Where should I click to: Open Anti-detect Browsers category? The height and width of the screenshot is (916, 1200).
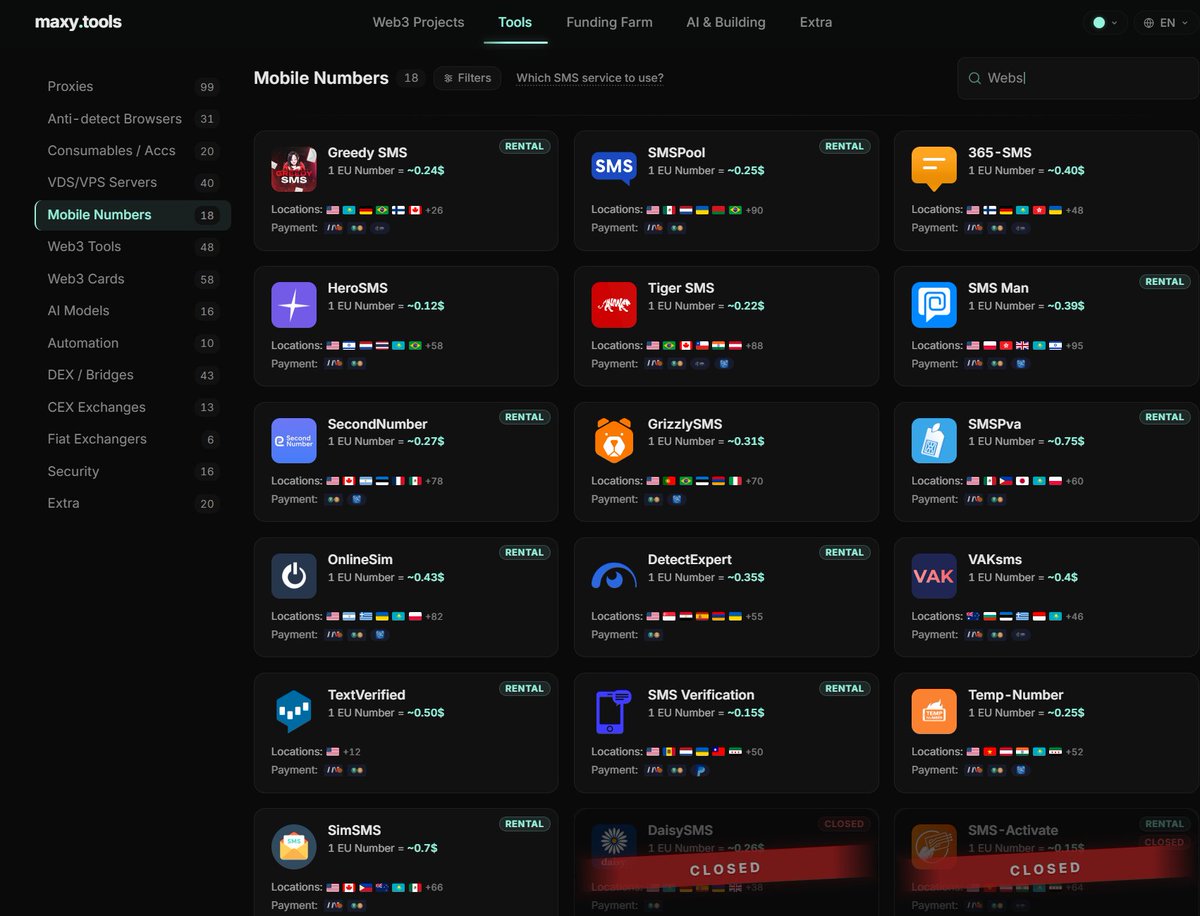132,118
